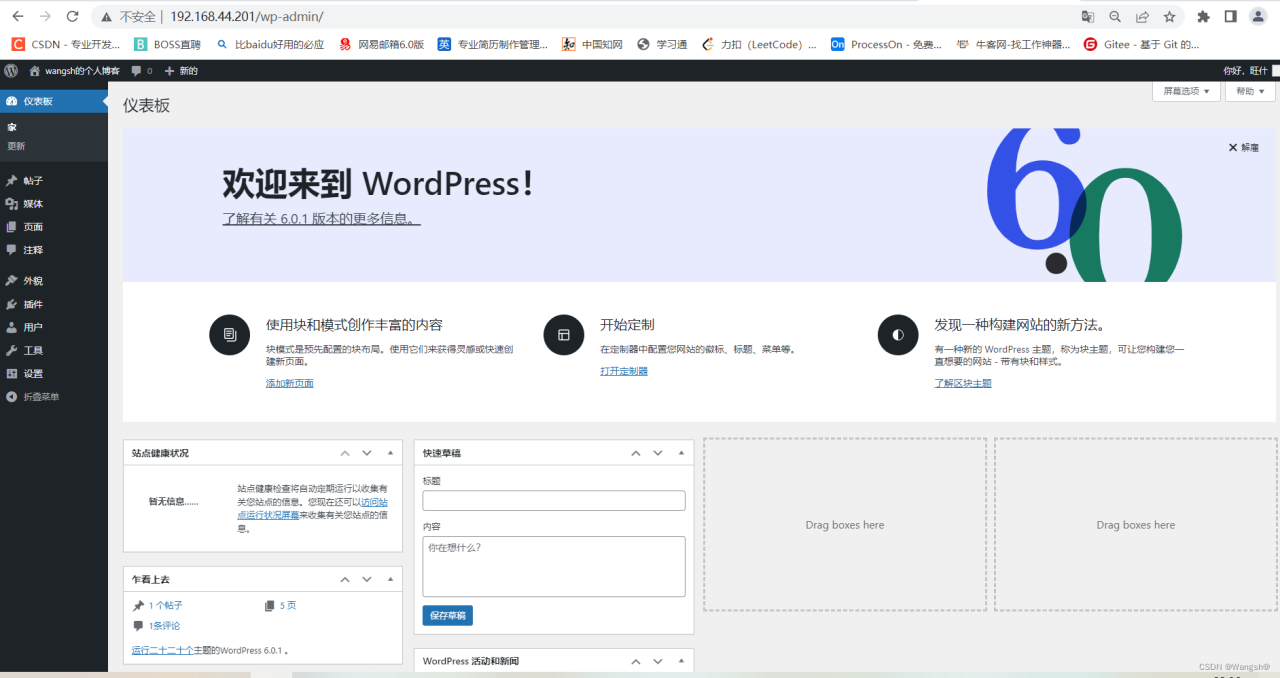Viewport: 1280px width, 678px height.
Task: Click the browser reload icon
Action: 72,16
